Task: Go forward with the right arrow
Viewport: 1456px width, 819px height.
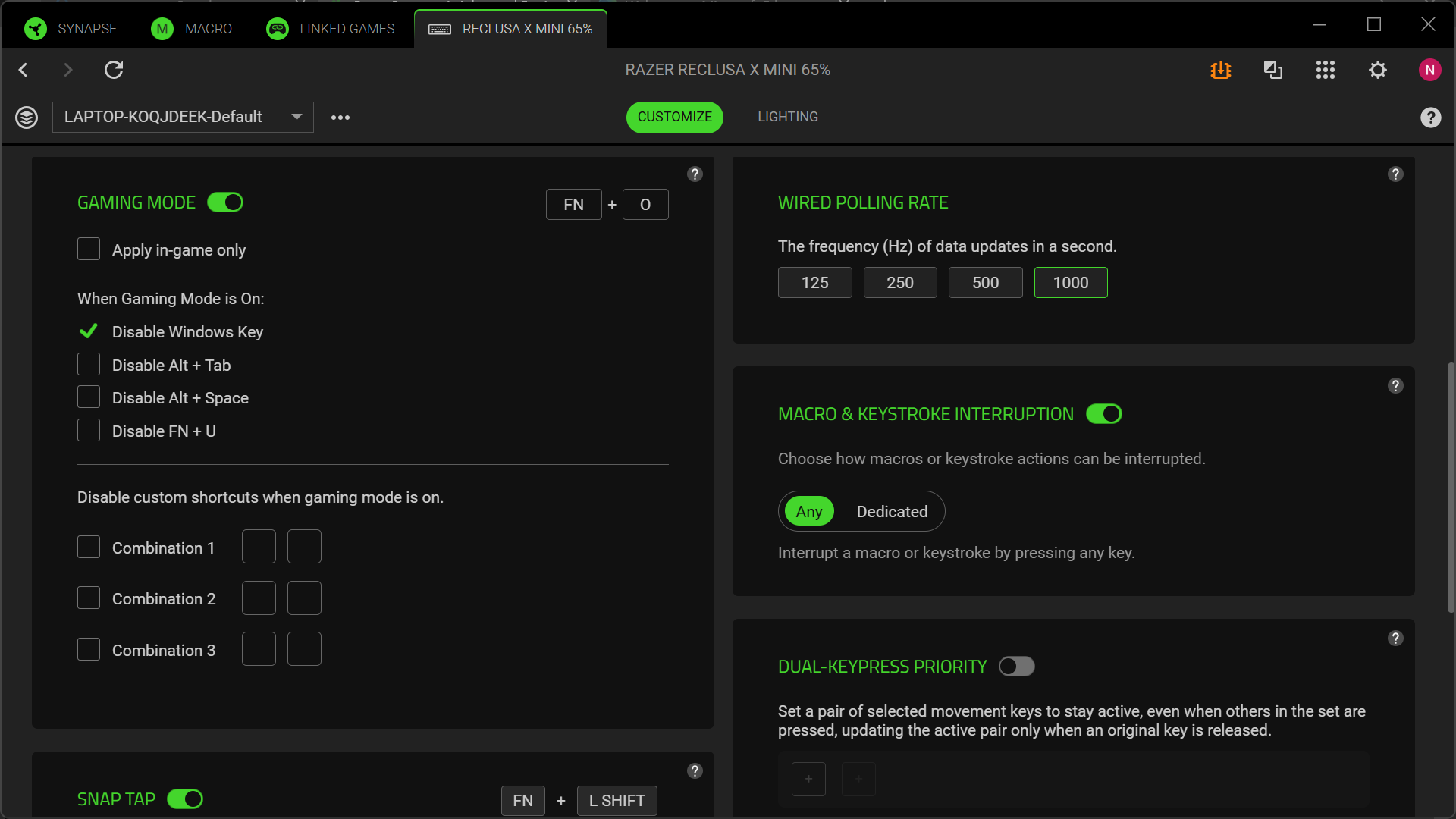Action: [68, 70]
